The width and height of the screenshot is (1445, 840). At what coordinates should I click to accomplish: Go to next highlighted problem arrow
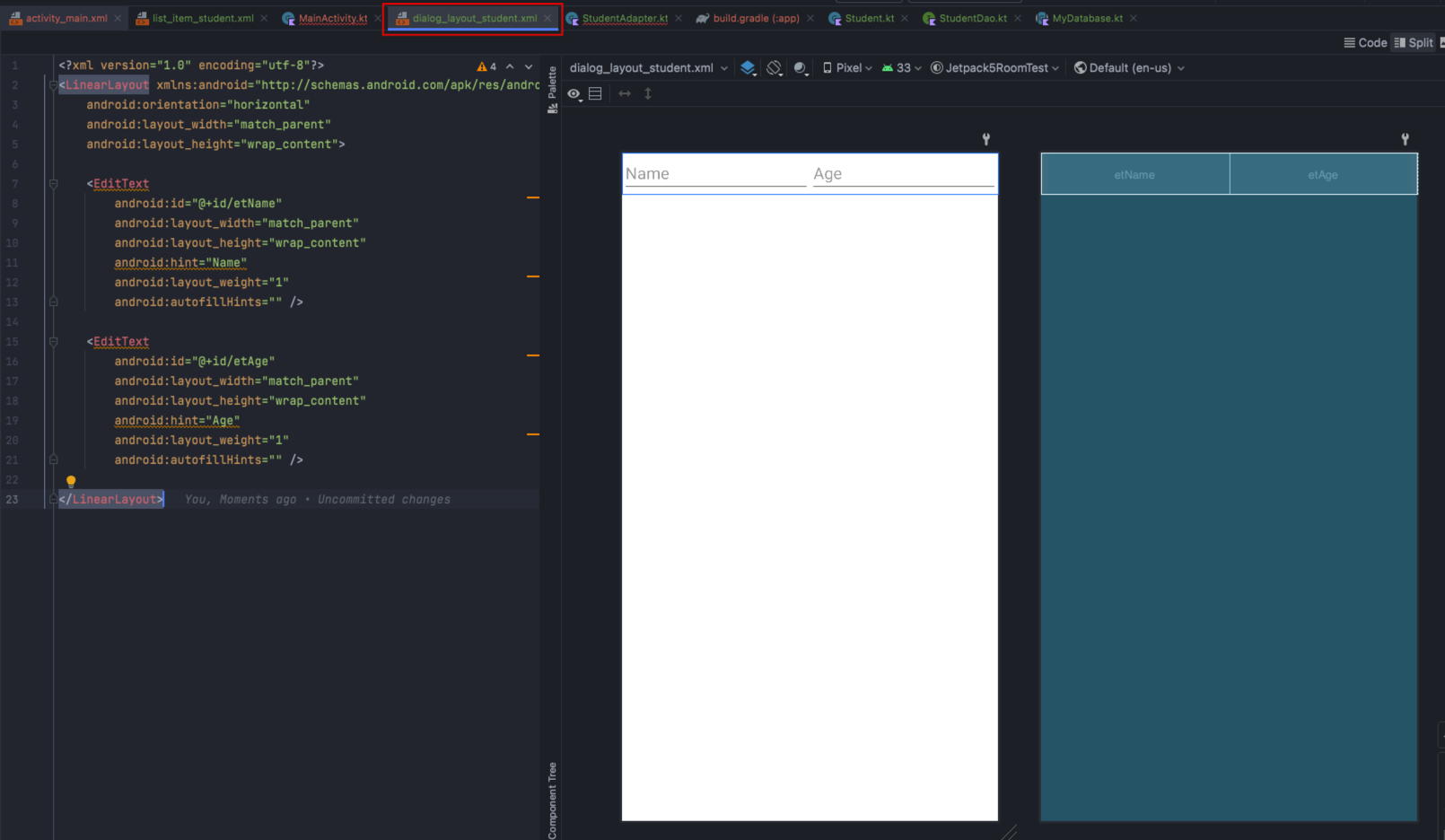click(x=529, y=67)
